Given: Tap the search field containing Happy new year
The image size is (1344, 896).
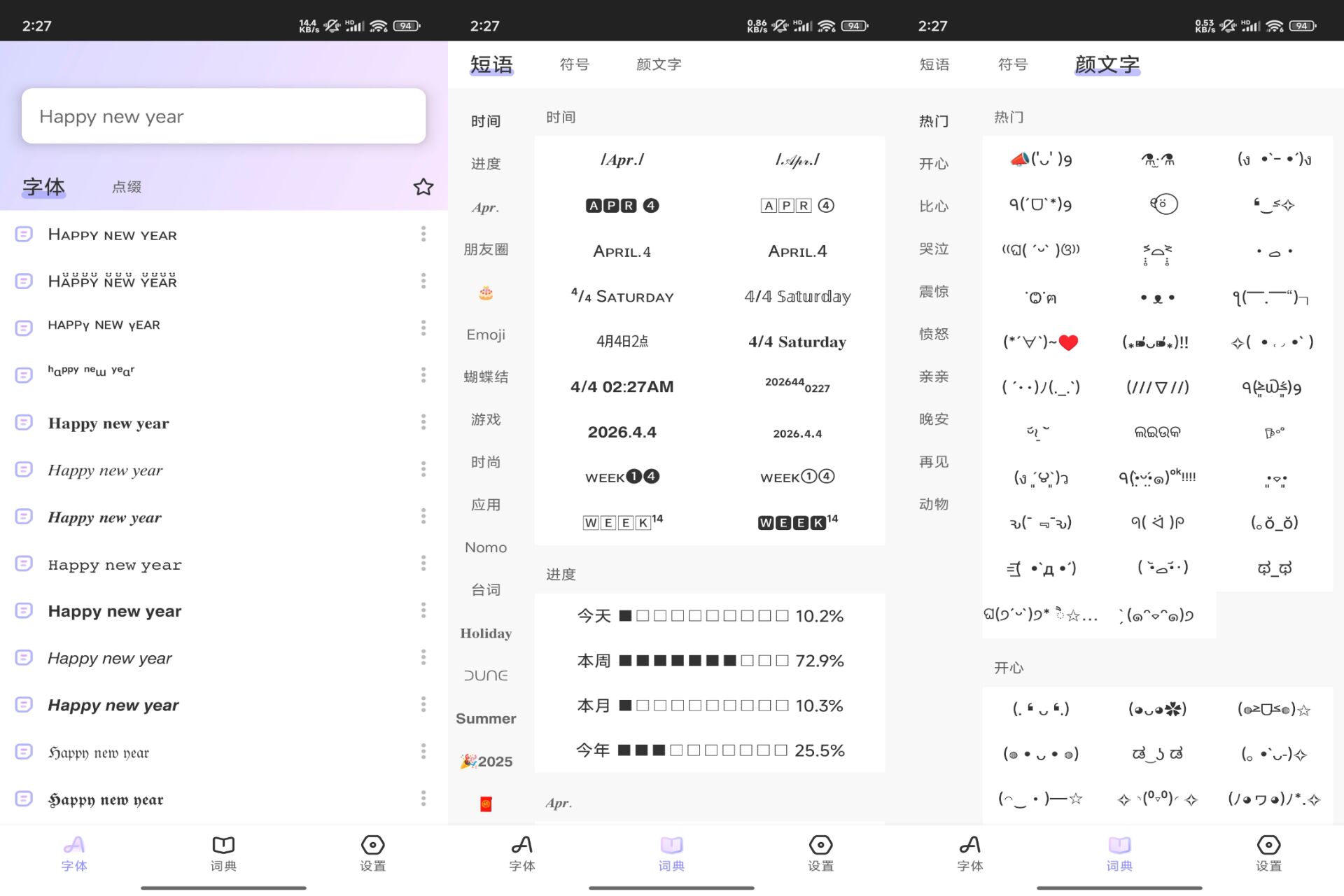Looking at the screenshot, I should pos(224,115).
